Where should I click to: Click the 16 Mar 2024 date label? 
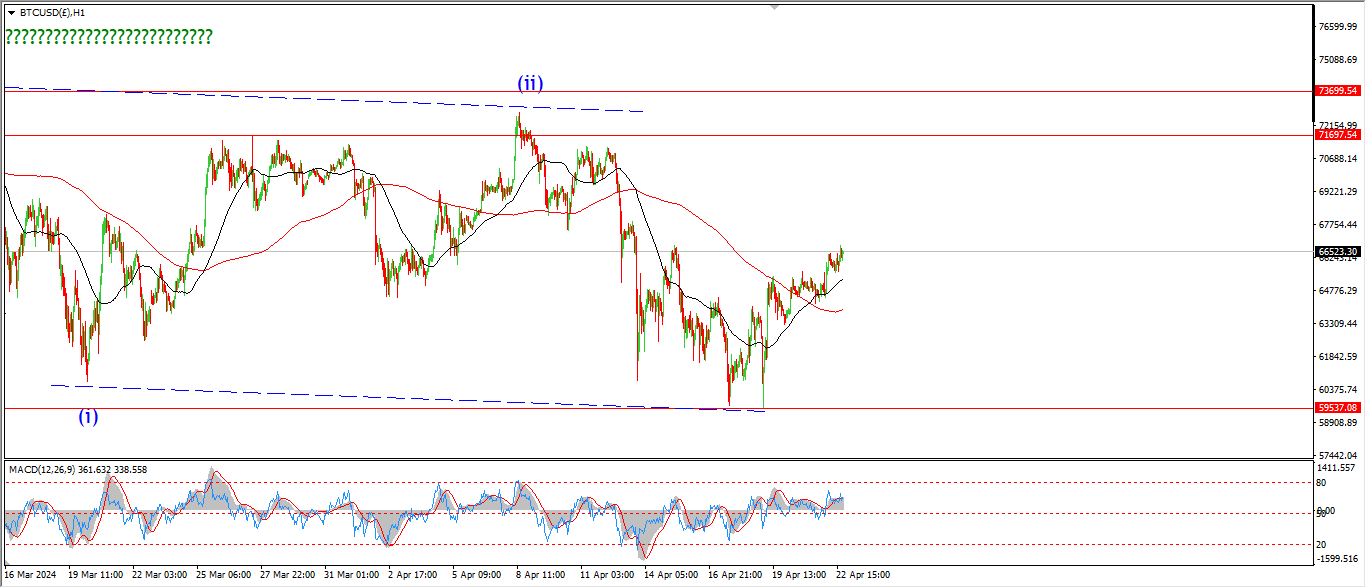(x=33, y=575)
